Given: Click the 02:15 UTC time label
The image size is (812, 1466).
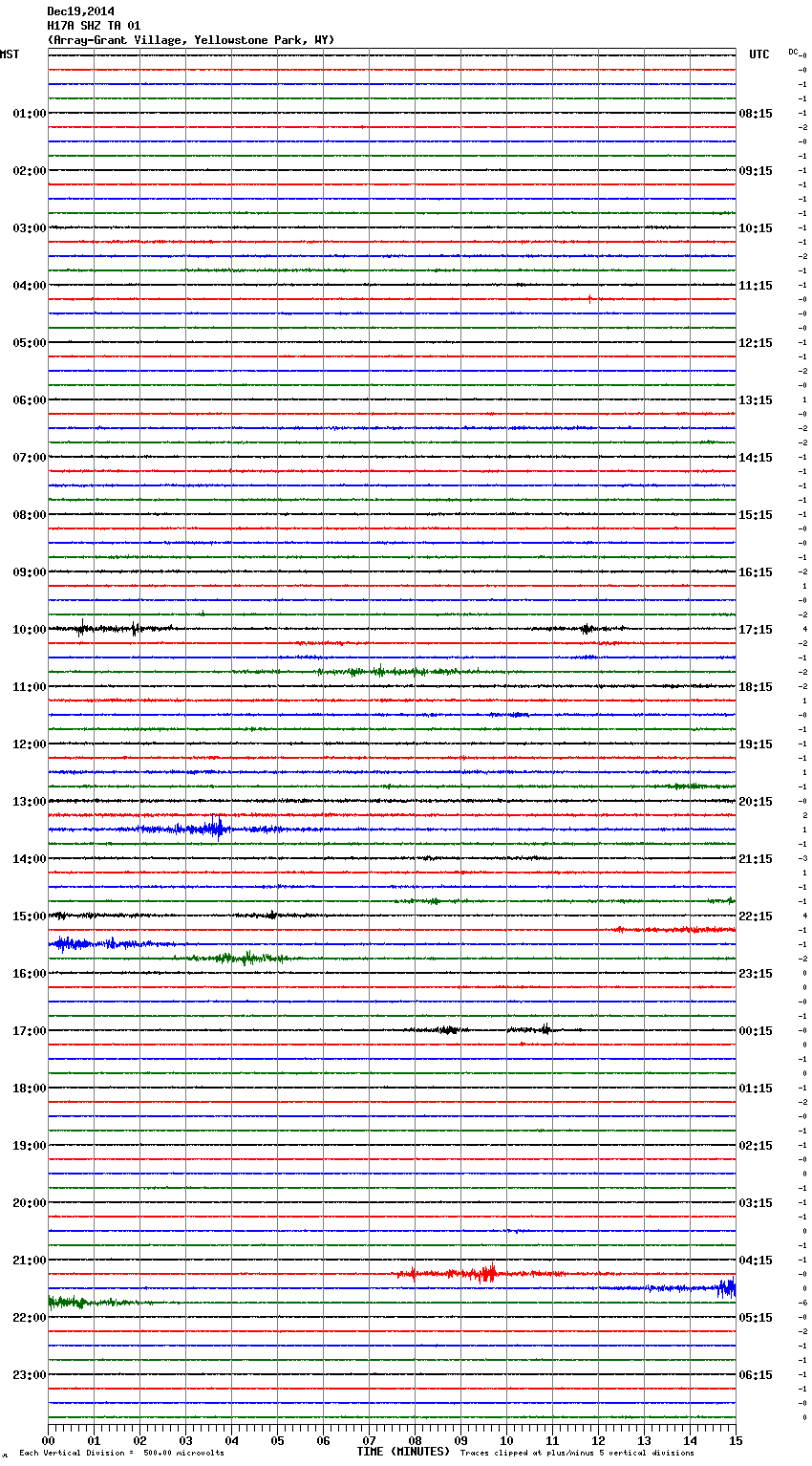Looking at the screenshot, I should pos(756,1146).
